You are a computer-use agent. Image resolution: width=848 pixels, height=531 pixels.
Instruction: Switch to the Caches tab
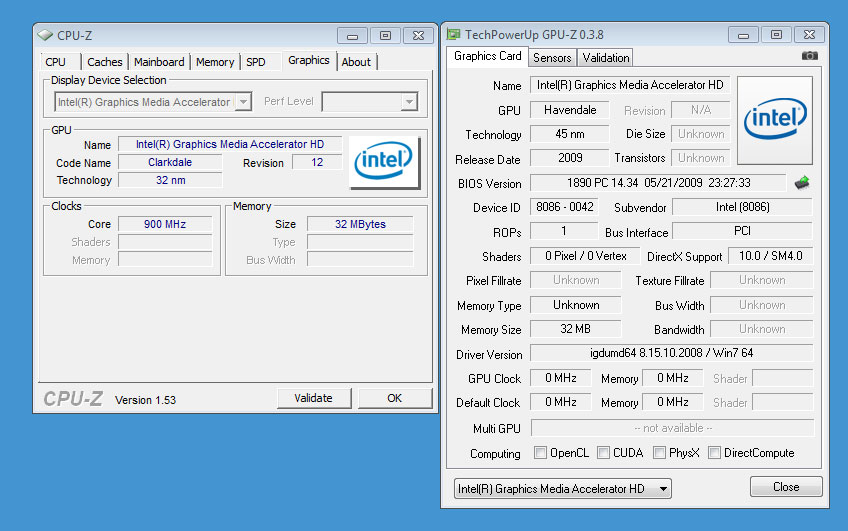pyautogui.click(x=105, y=62)
